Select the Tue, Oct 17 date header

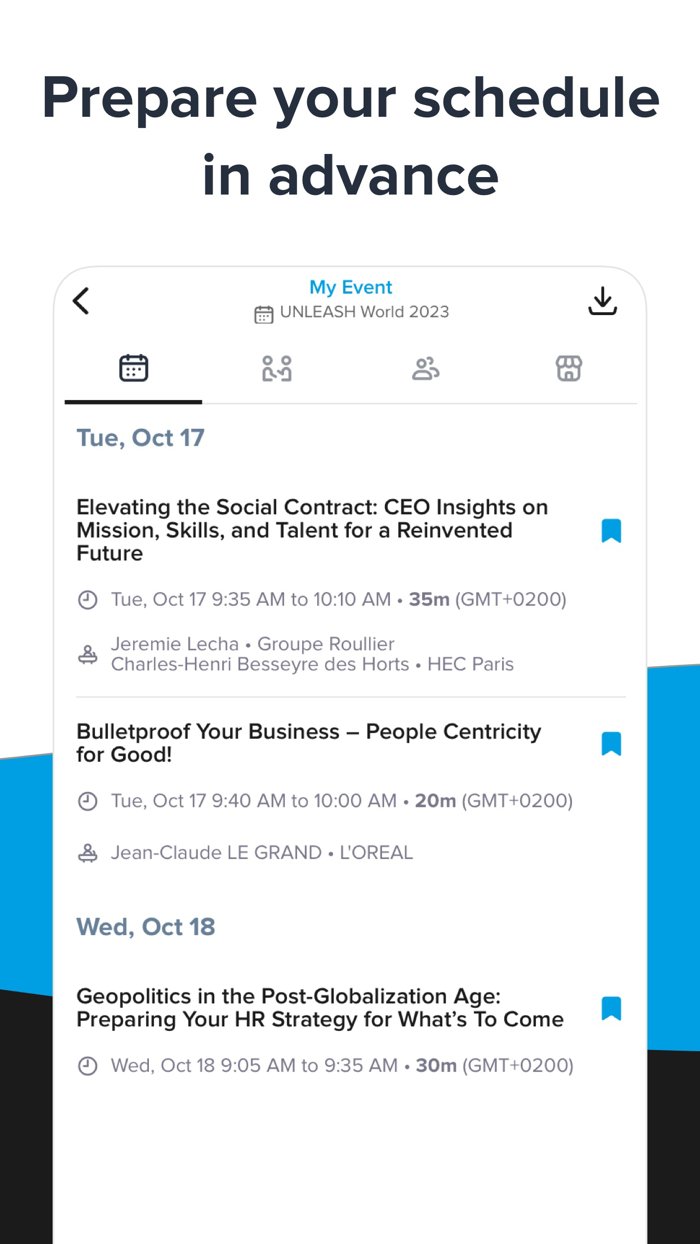coord(140,437)
